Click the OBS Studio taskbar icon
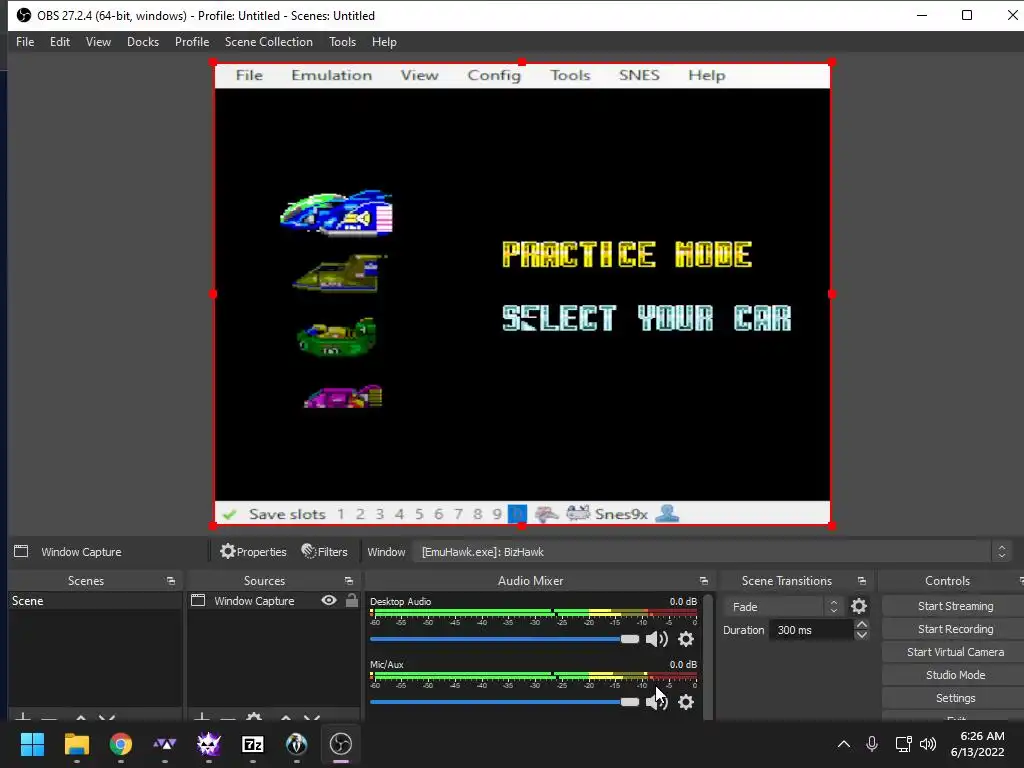 [341, 744]
